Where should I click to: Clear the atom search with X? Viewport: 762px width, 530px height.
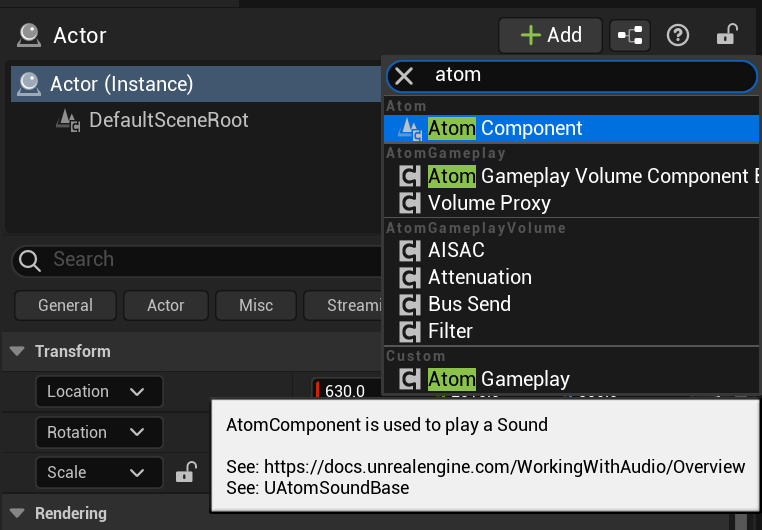(x=404, y=76)
